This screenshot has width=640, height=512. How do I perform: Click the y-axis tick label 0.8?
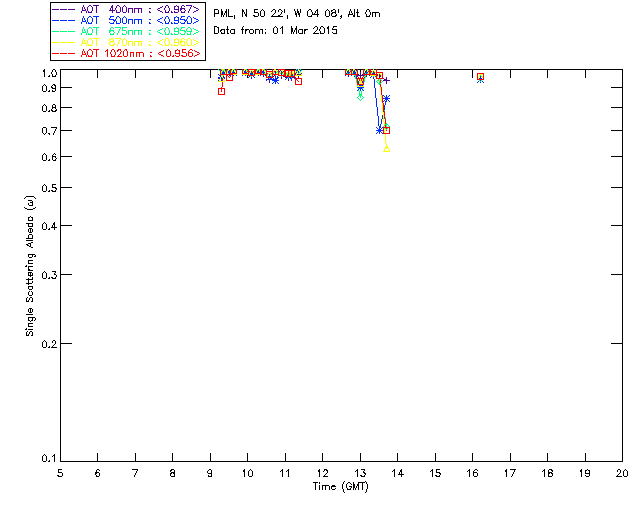49,108
